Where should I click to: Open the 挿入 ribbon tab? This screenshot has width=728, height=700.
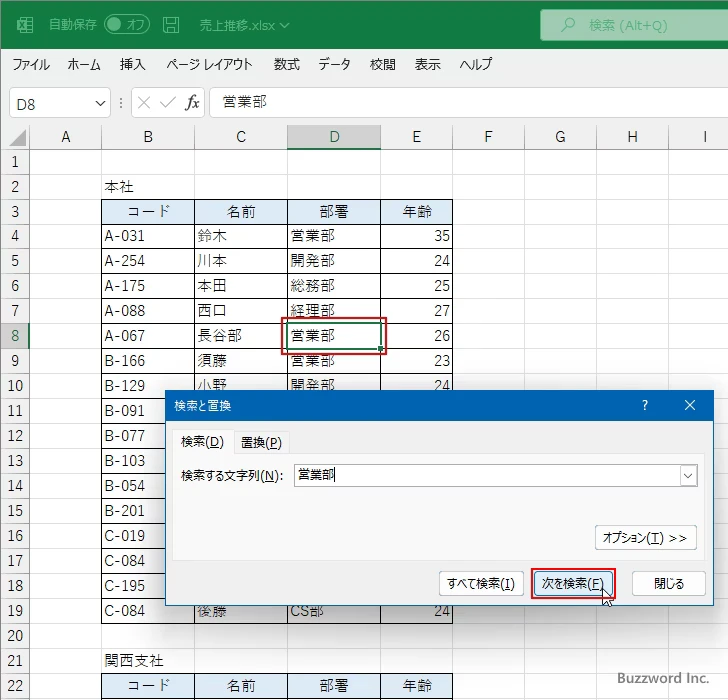pos(132,64)
